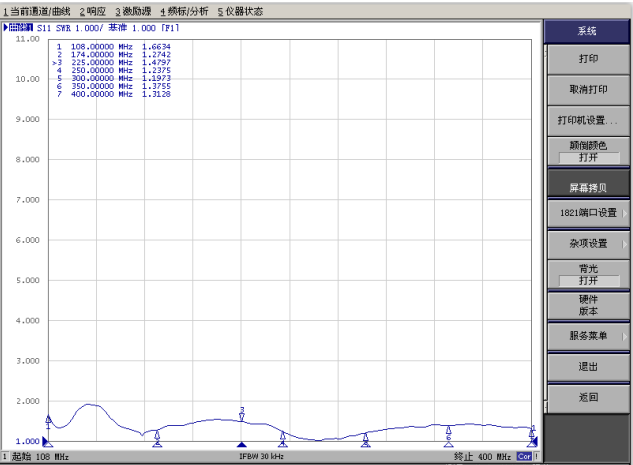Select marker 7 triangle at 400 MHz
Viewport: 633px width, 465px height.
[x=532, y=431]
